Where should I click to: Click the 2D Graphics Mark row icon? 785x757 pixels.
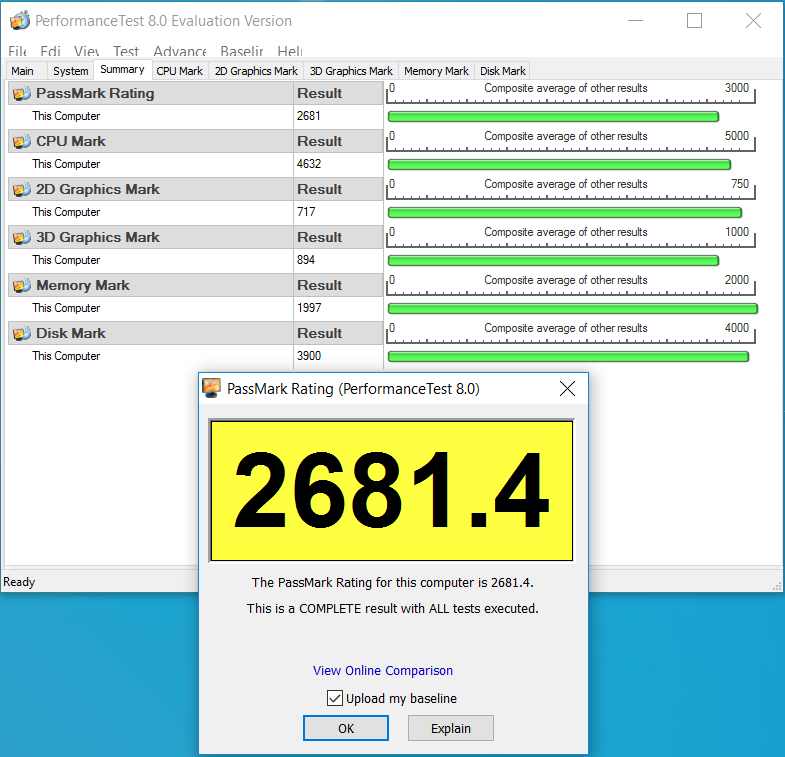click(x=22, y=190)
